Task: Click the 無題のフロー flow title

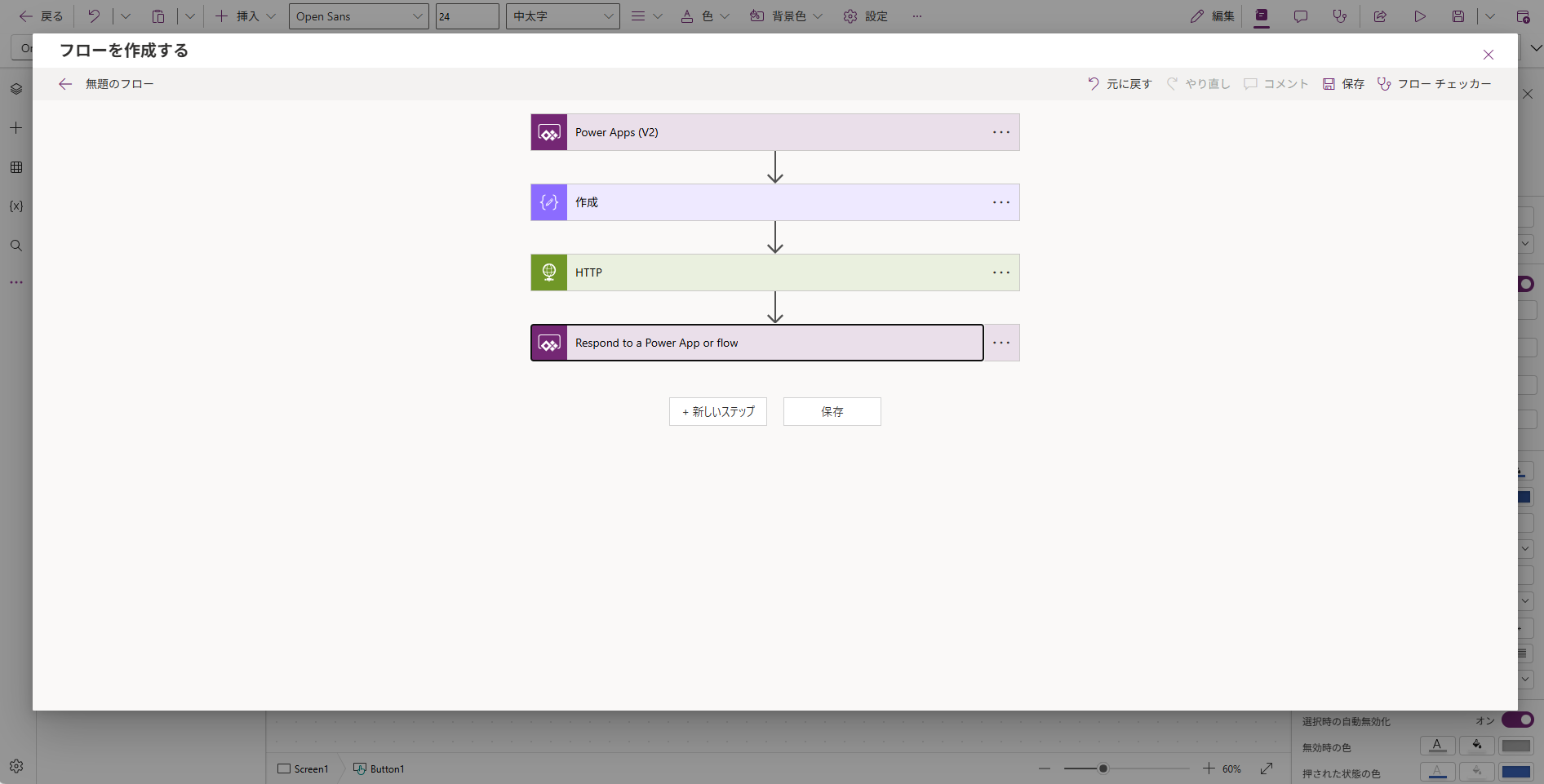Action: tap(120, 84)
